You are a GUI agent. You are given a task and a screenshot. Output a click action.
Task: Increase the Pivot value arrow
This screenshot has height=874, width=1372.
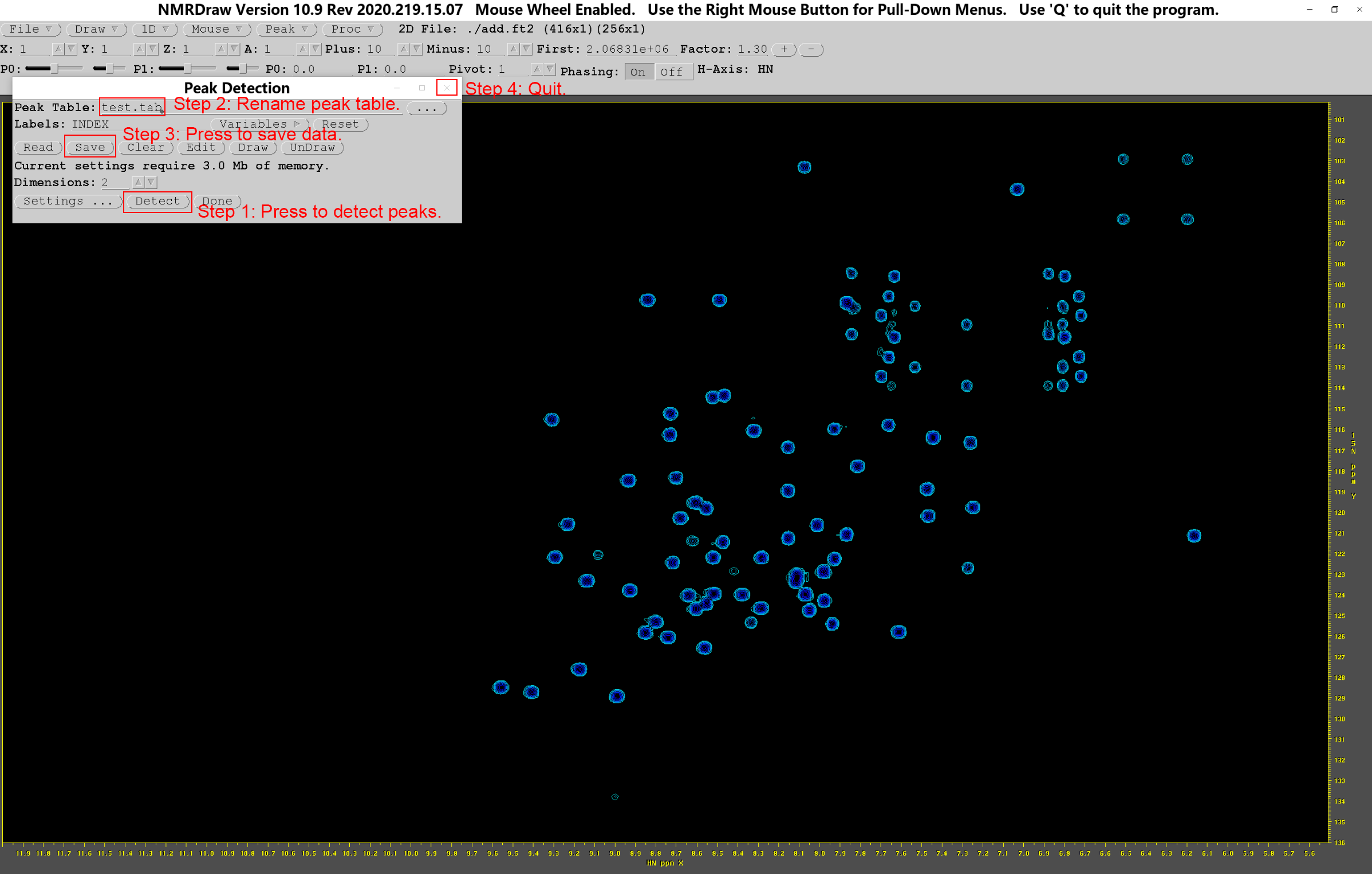pos(537,69)
